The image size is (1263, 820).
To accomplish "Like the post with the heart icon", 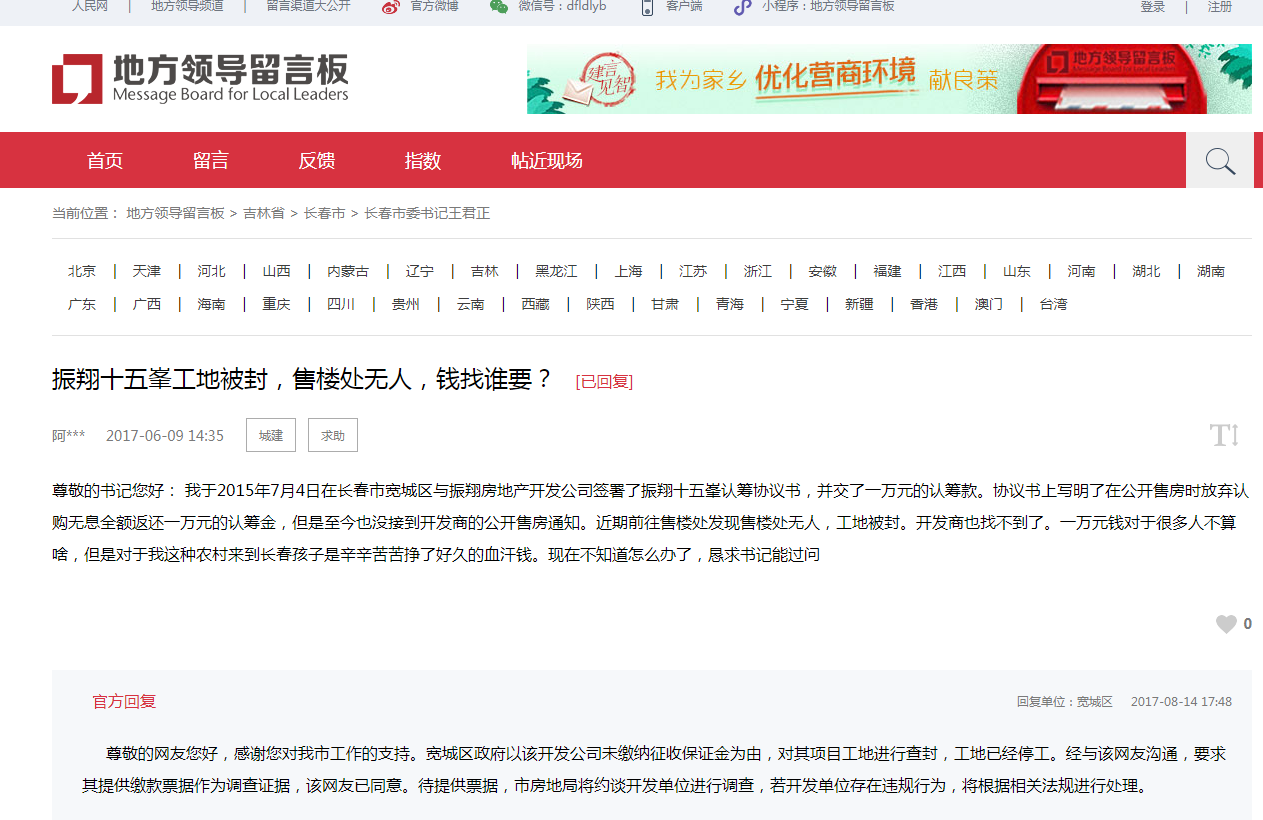I will coord(1225,623).
